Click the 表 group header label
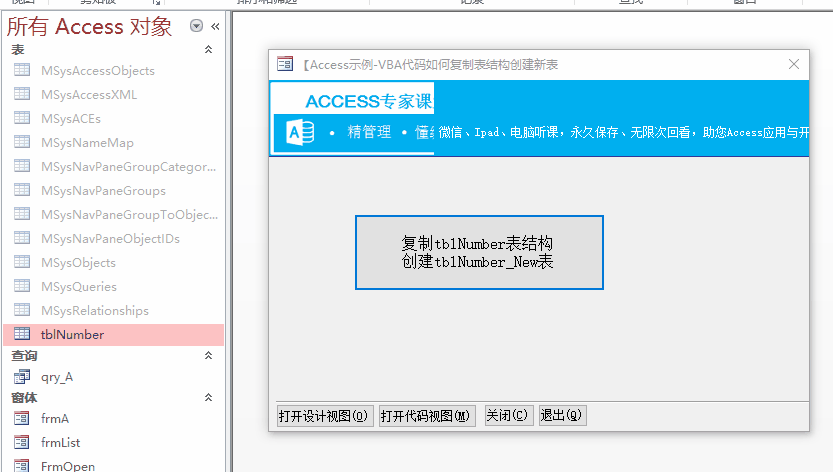 click(18, 50)
